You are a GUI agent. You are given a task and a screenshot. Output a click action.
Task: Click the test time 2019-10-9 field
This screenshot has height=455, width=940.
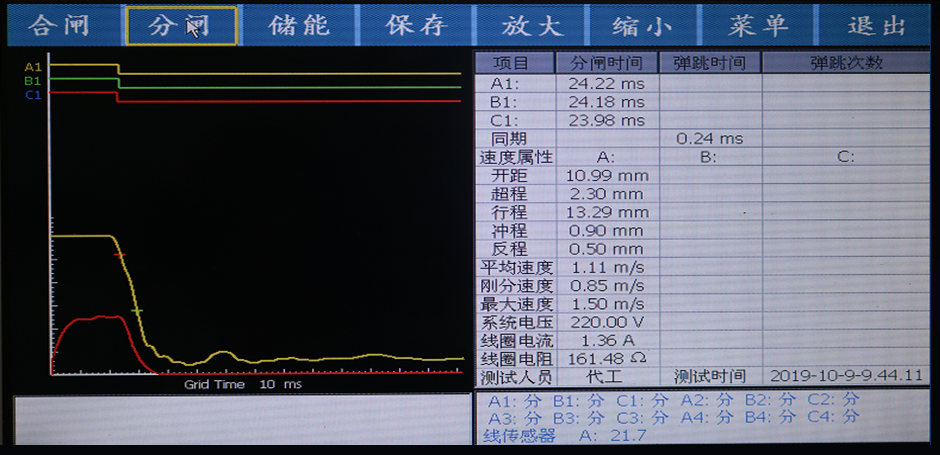point(846,376)
